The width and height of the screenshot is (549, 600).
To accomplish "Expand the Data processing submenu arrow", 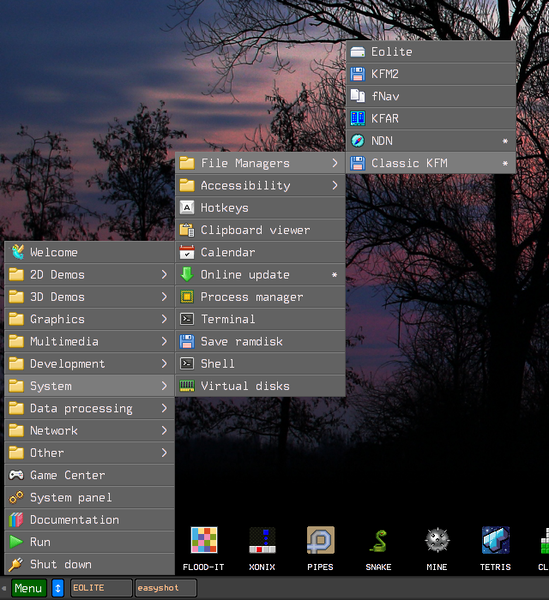I will pos(164,408).
